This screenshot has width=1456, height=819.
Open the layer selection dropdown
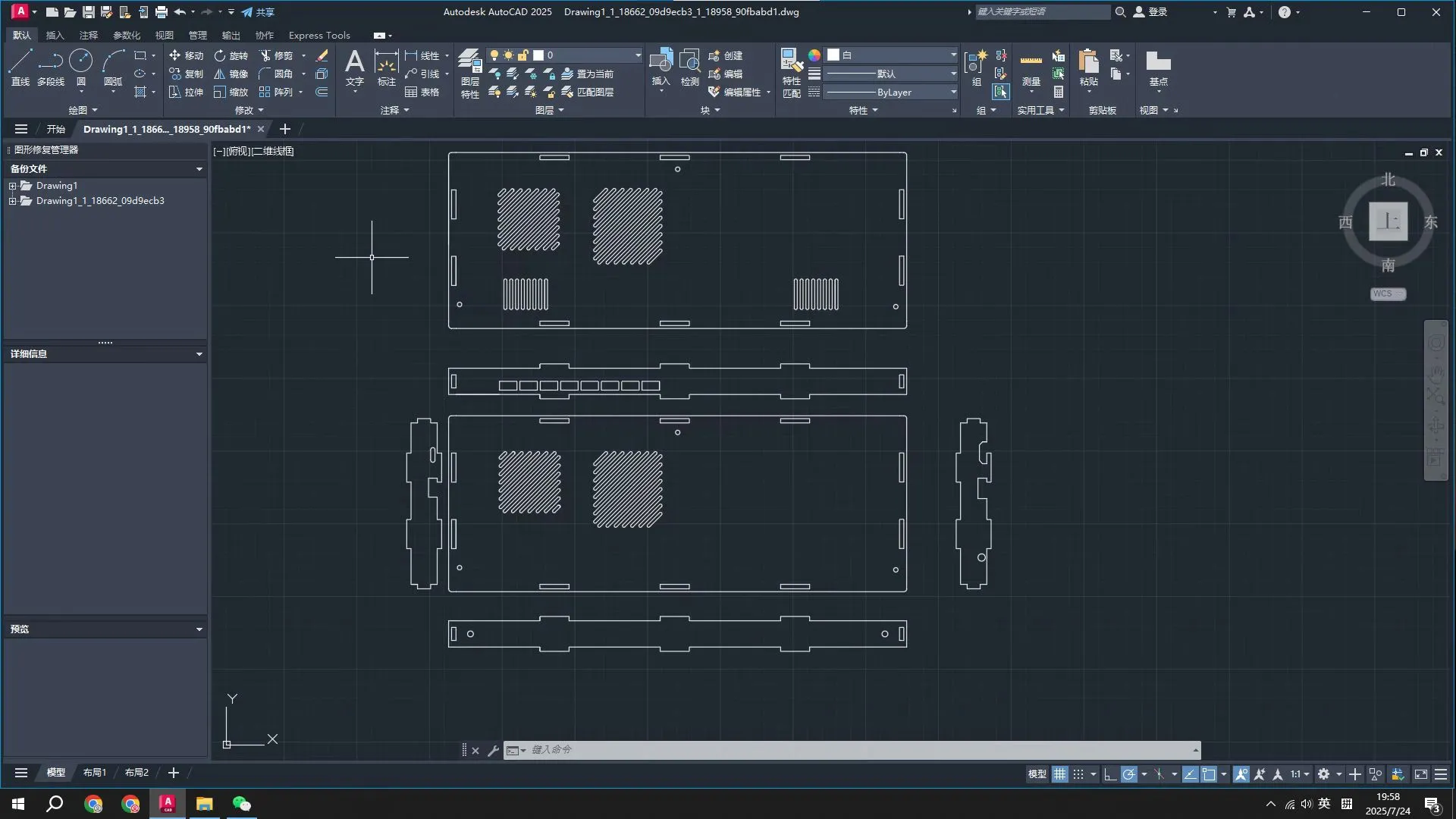coord(637,55)
